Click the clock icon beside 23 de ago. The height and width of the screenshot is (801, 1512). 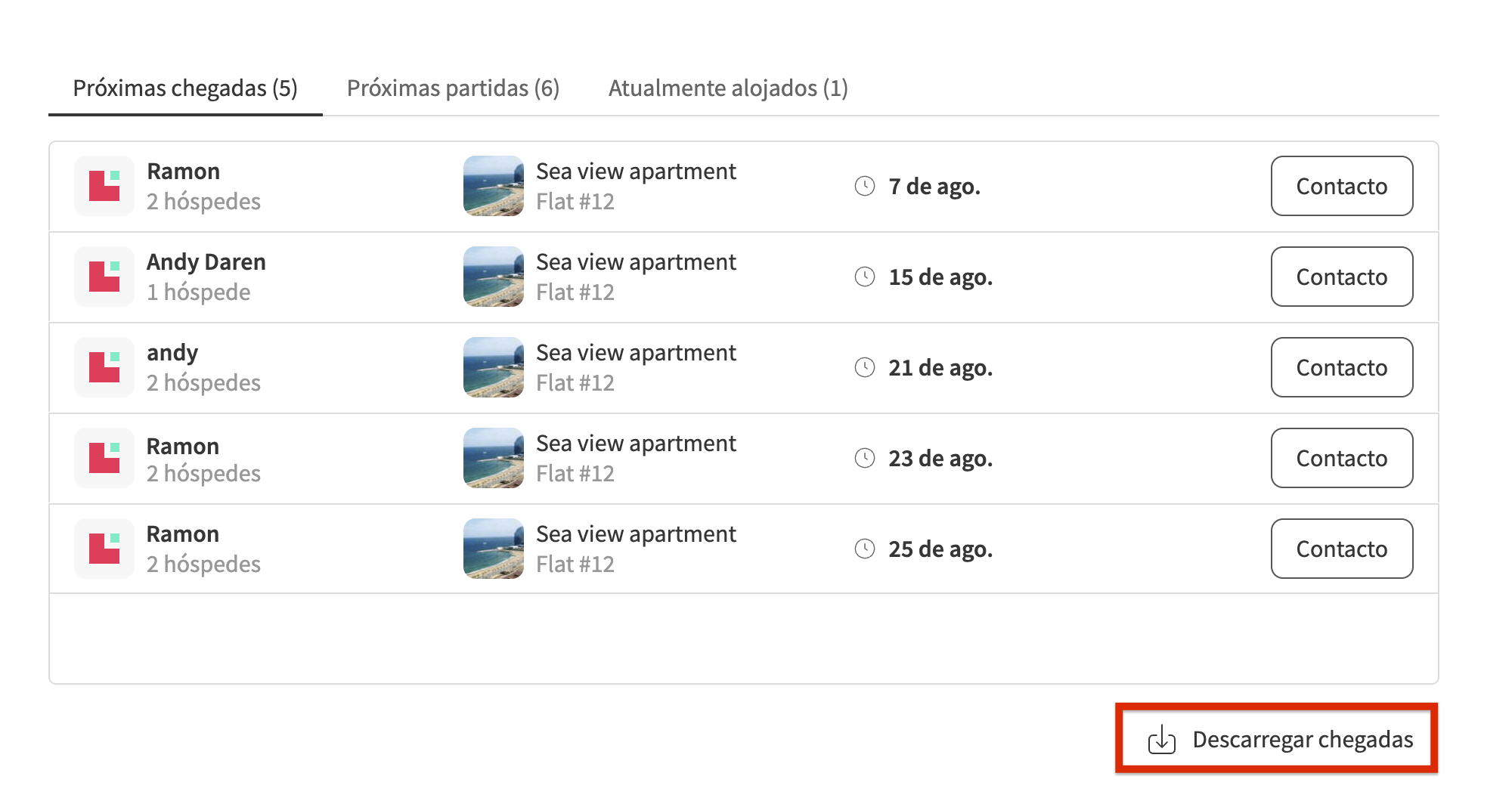pos(866,458)
